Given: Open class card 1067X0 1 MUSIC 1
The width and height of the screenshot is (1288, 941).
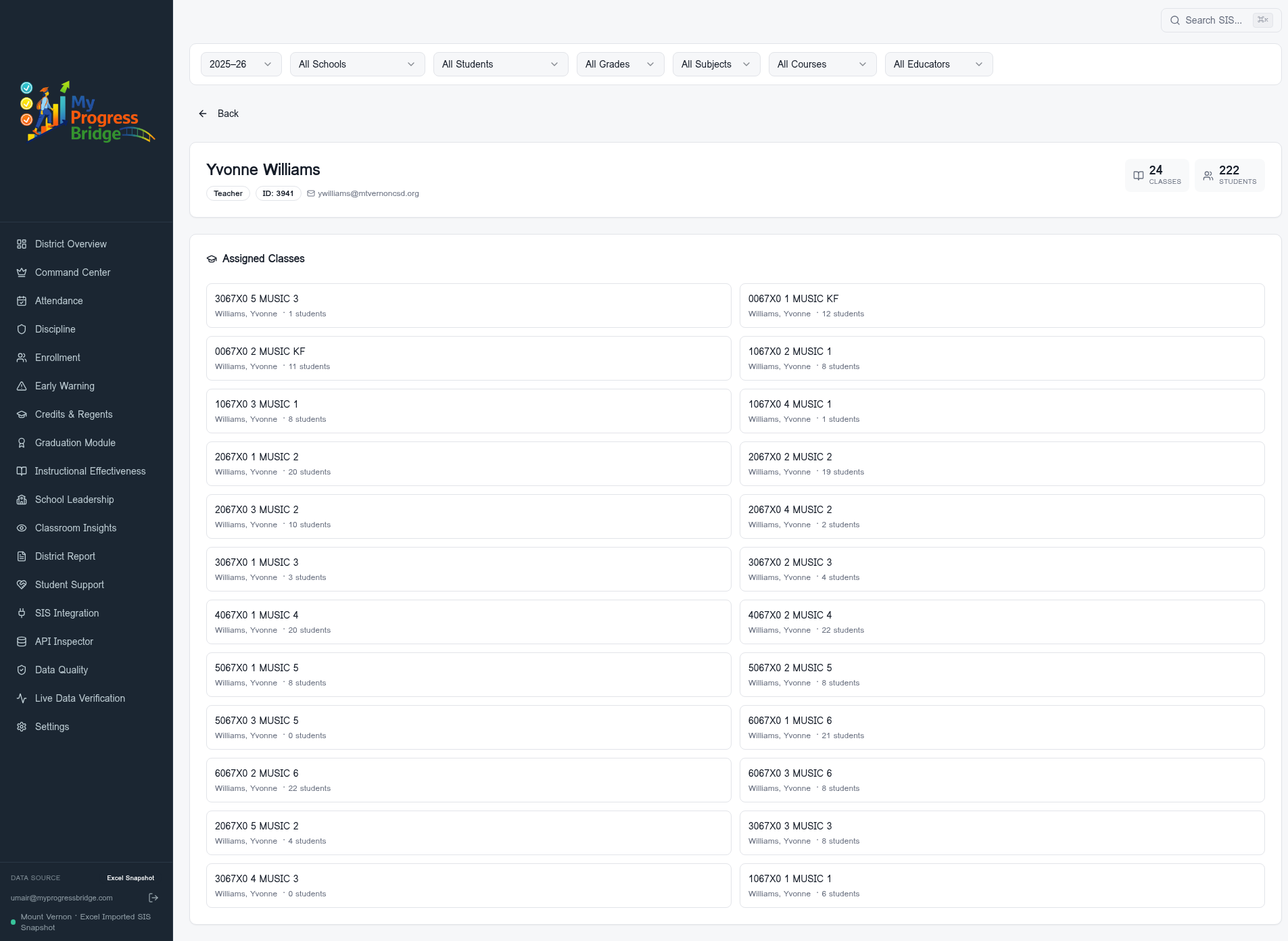Looking at the screenshot, I should pyautogui.click(x=1002, y=886).
